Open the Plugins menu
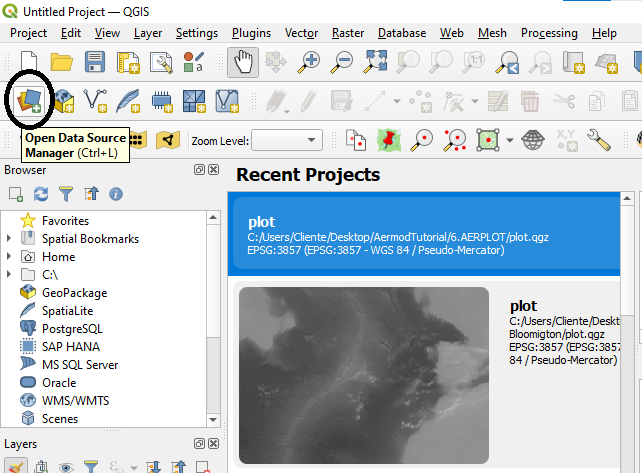Screen dimensions: 642x473 [x=251, y=33]
